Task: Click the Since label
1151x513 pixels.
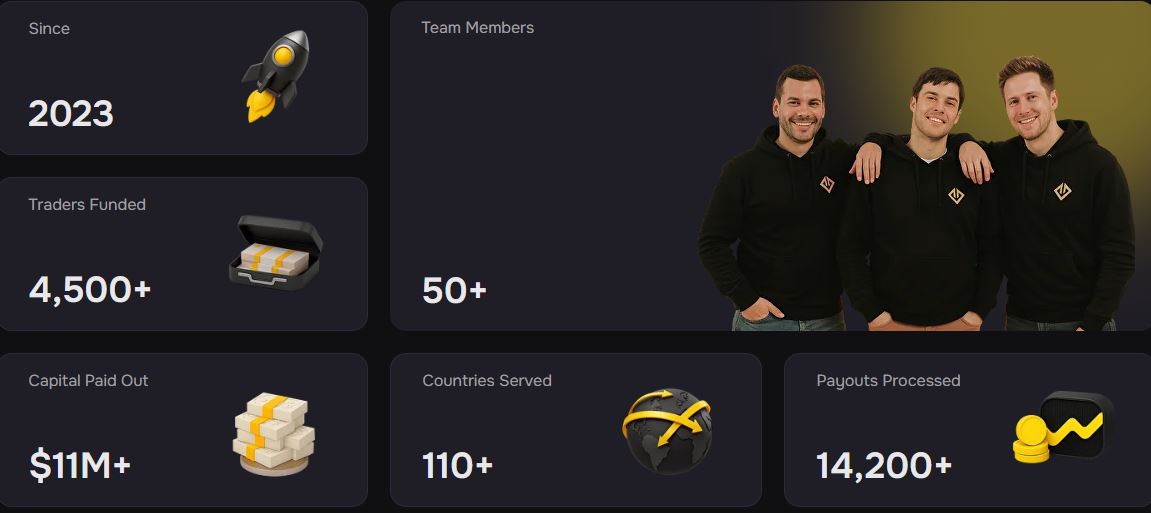Action: tap(49, 28)
